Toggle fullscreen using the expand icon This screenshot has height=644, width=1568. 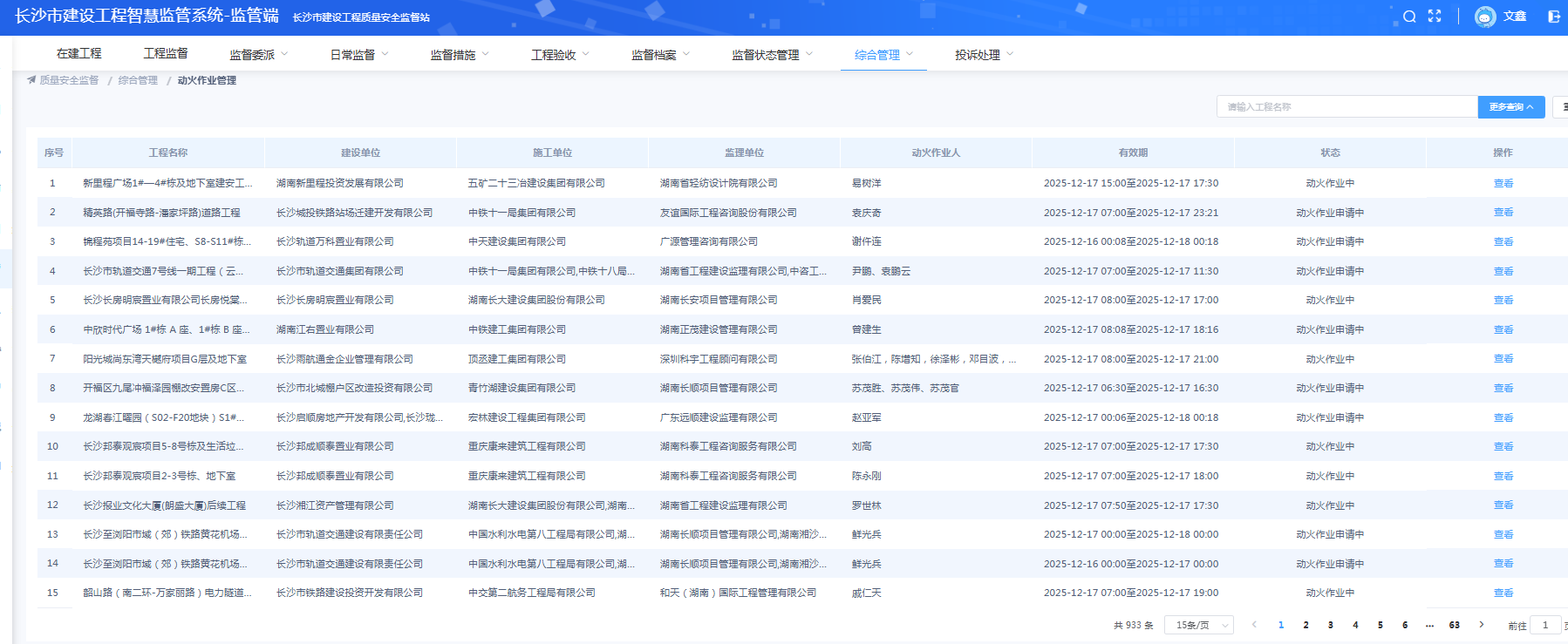pyautogui.click(x=1435, y=17)
